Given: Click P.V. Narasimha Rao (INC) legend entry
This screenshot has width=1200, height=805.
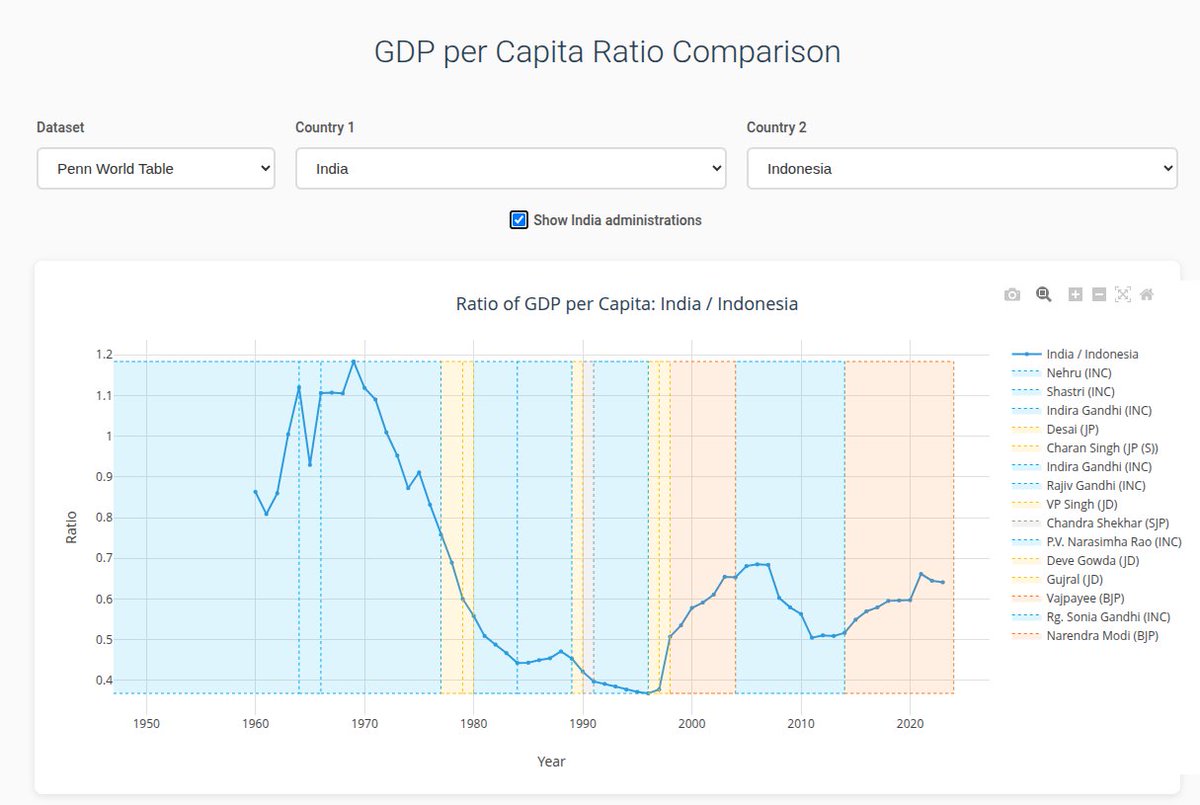Looking at the screenshot, I should [1113, 542].
